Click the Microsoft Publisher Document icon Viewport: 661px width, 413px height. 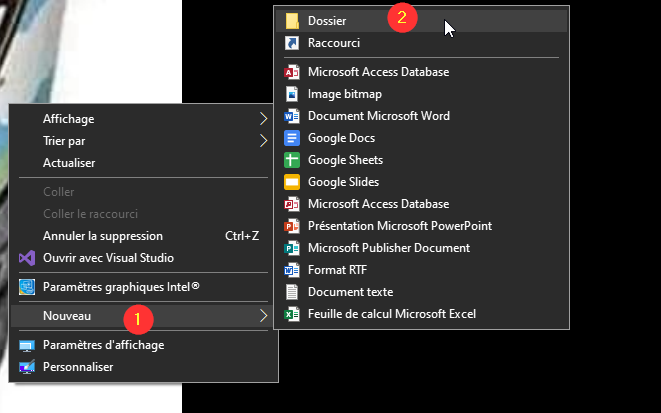coord(292,248)
